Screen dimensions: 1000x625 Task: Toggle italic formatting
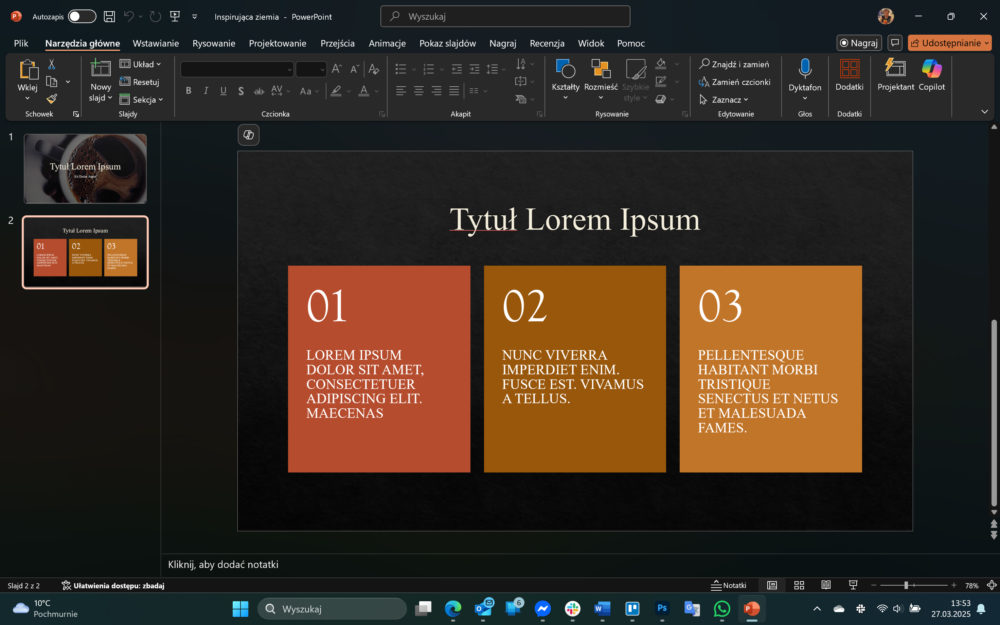(206, 91)
